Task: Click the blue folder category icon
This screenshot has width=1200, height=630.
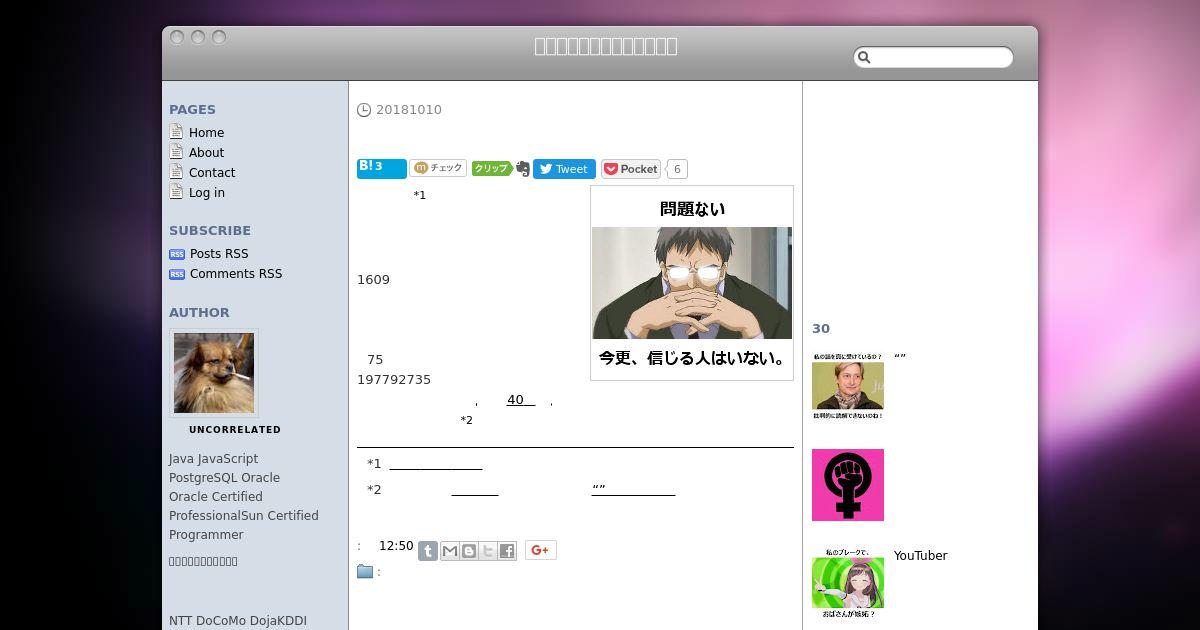Action: [365, 572]
